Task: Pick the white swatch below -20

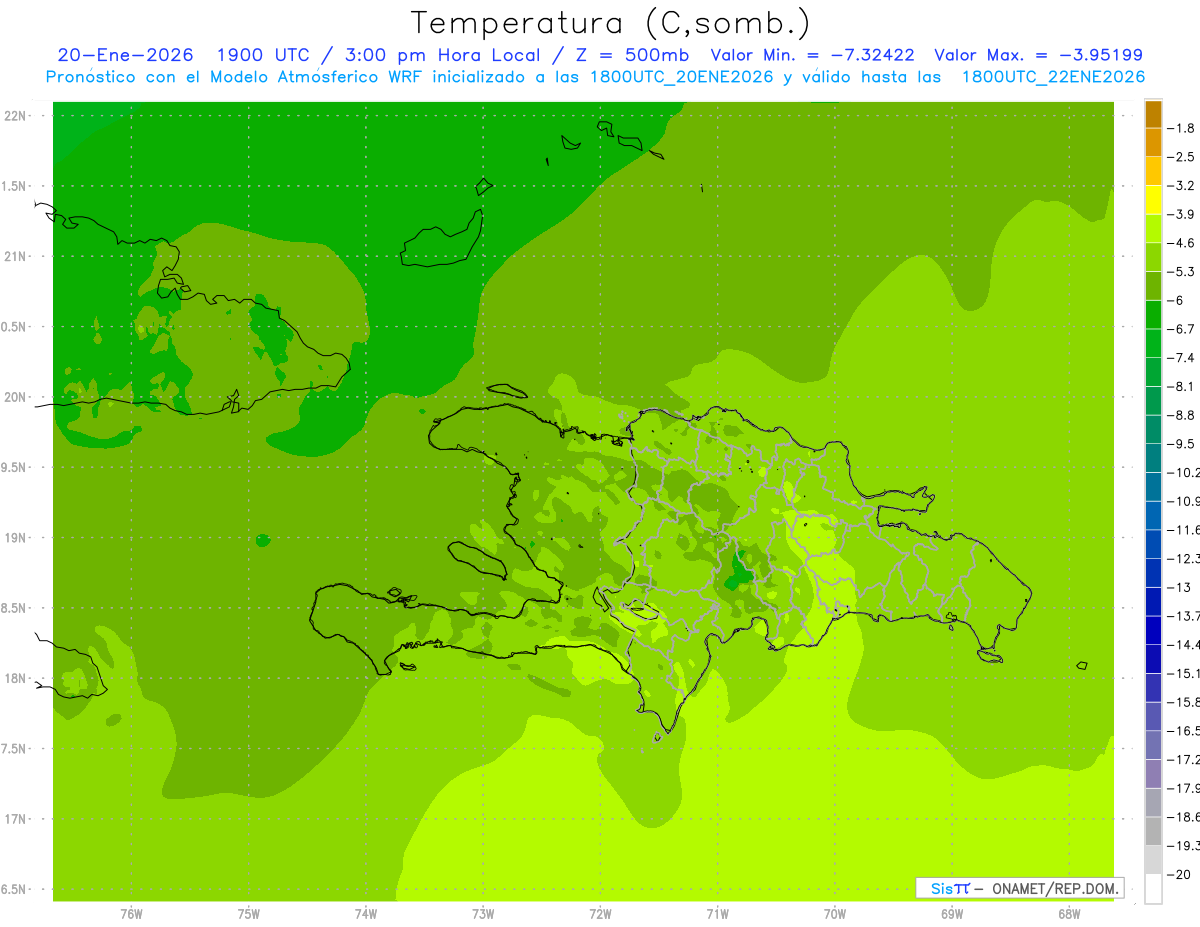Action: pyautogui.click(x=1153, y=889)
